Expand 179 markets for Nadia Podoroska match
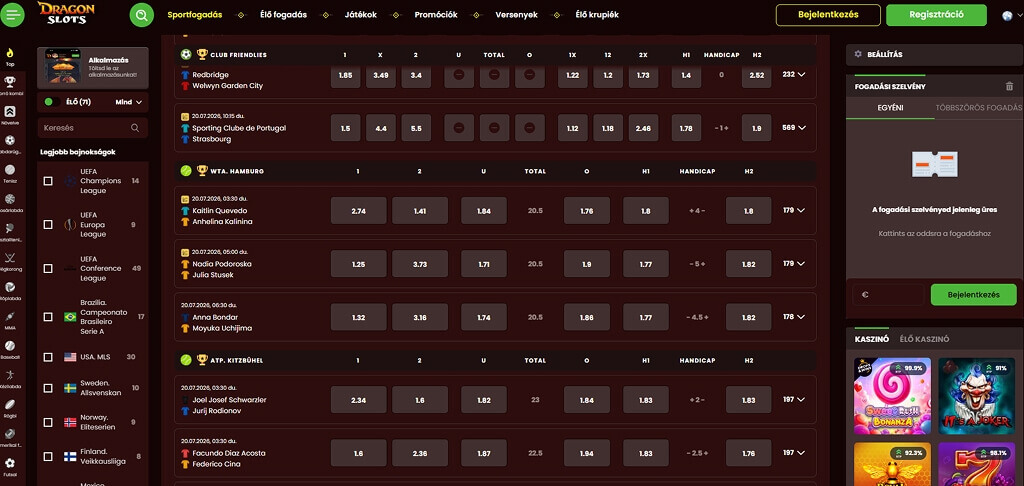The width and height of the screenshot is (1024, 486). [793, 263]
